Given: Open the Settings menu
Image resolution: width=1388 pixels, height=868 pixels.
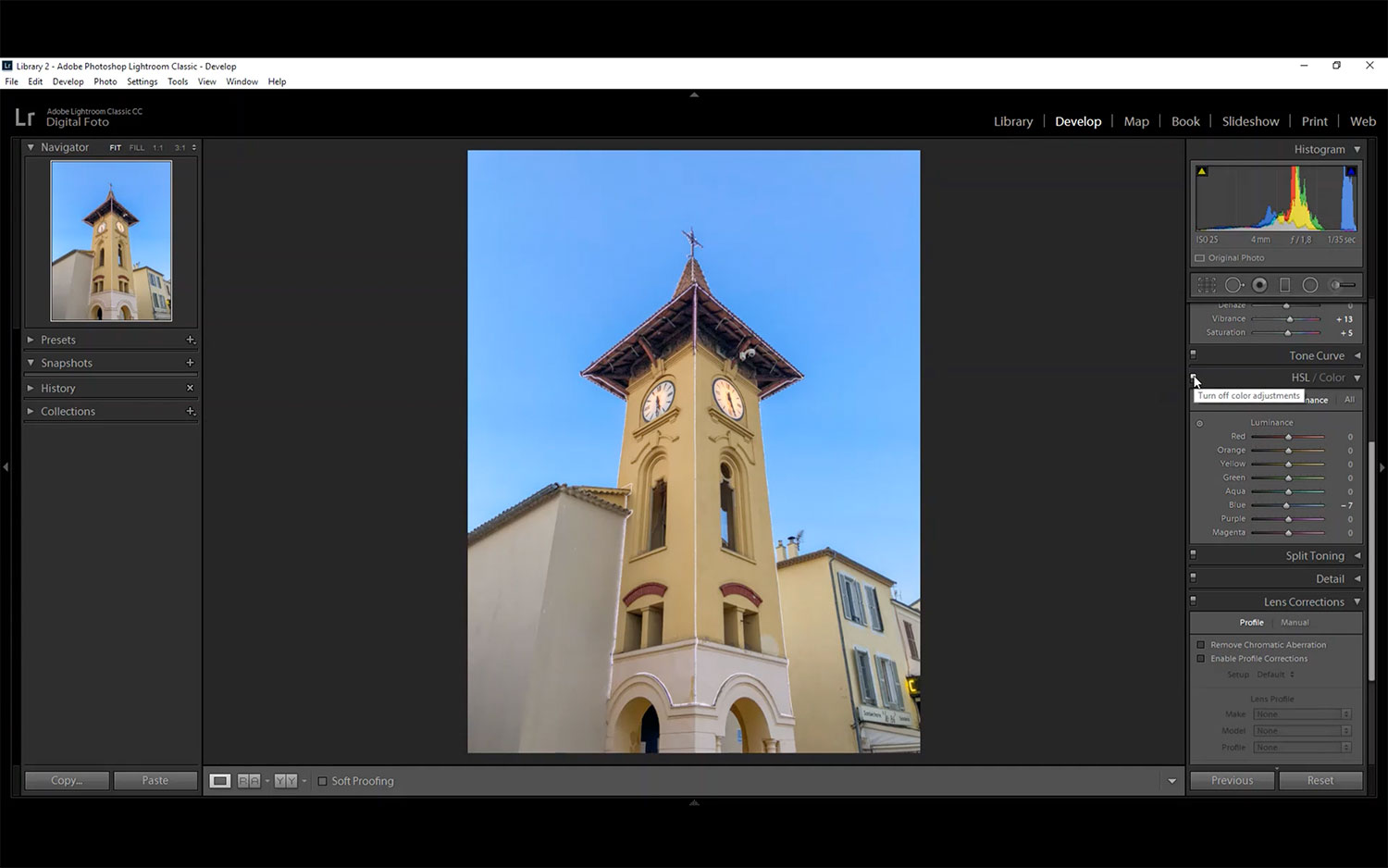Looking at the screenshot, I should click(142, 81).
